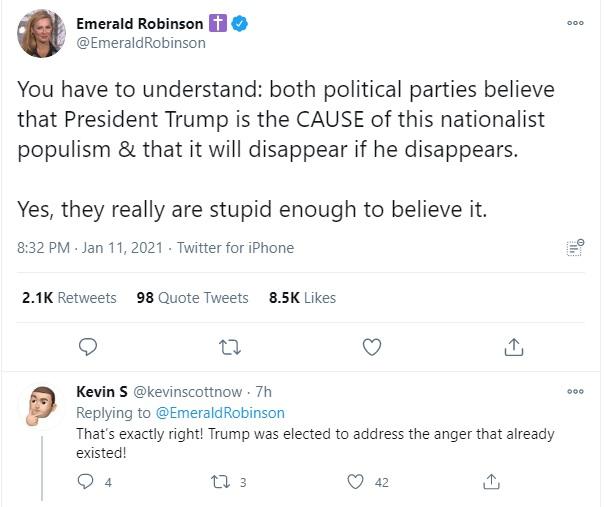View the 8.5K Likes list
Image resolution: width=606 pixels, height=507 pixels.
[302, 298]
